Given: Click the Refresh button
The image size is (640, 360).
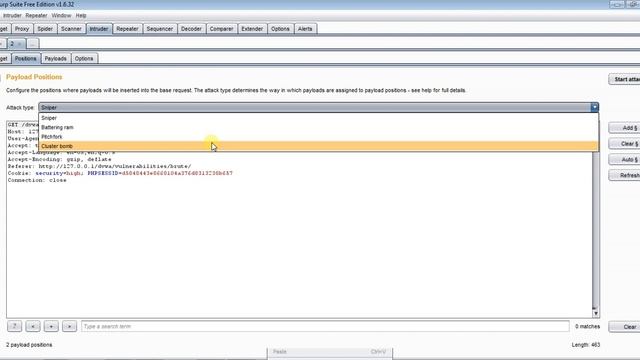Looking at the screenshot, I should coord(624,176).
